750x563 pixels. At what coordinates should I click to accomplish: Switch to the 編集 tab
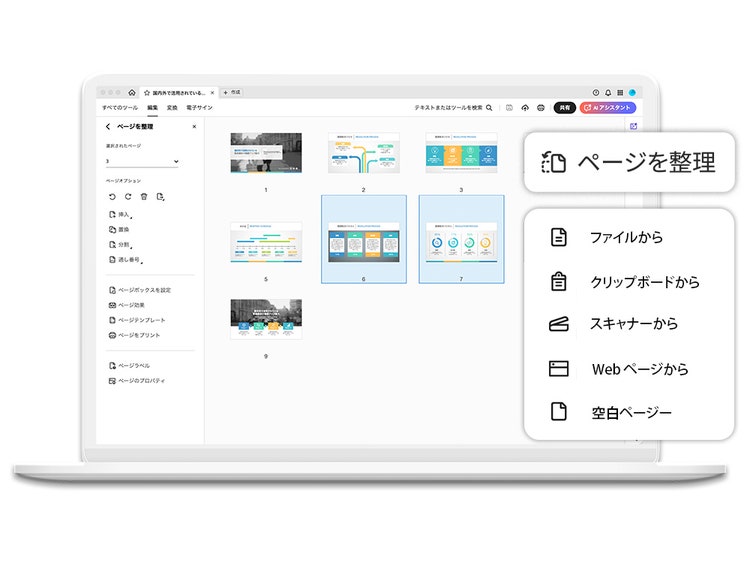(x=153, y=108)
